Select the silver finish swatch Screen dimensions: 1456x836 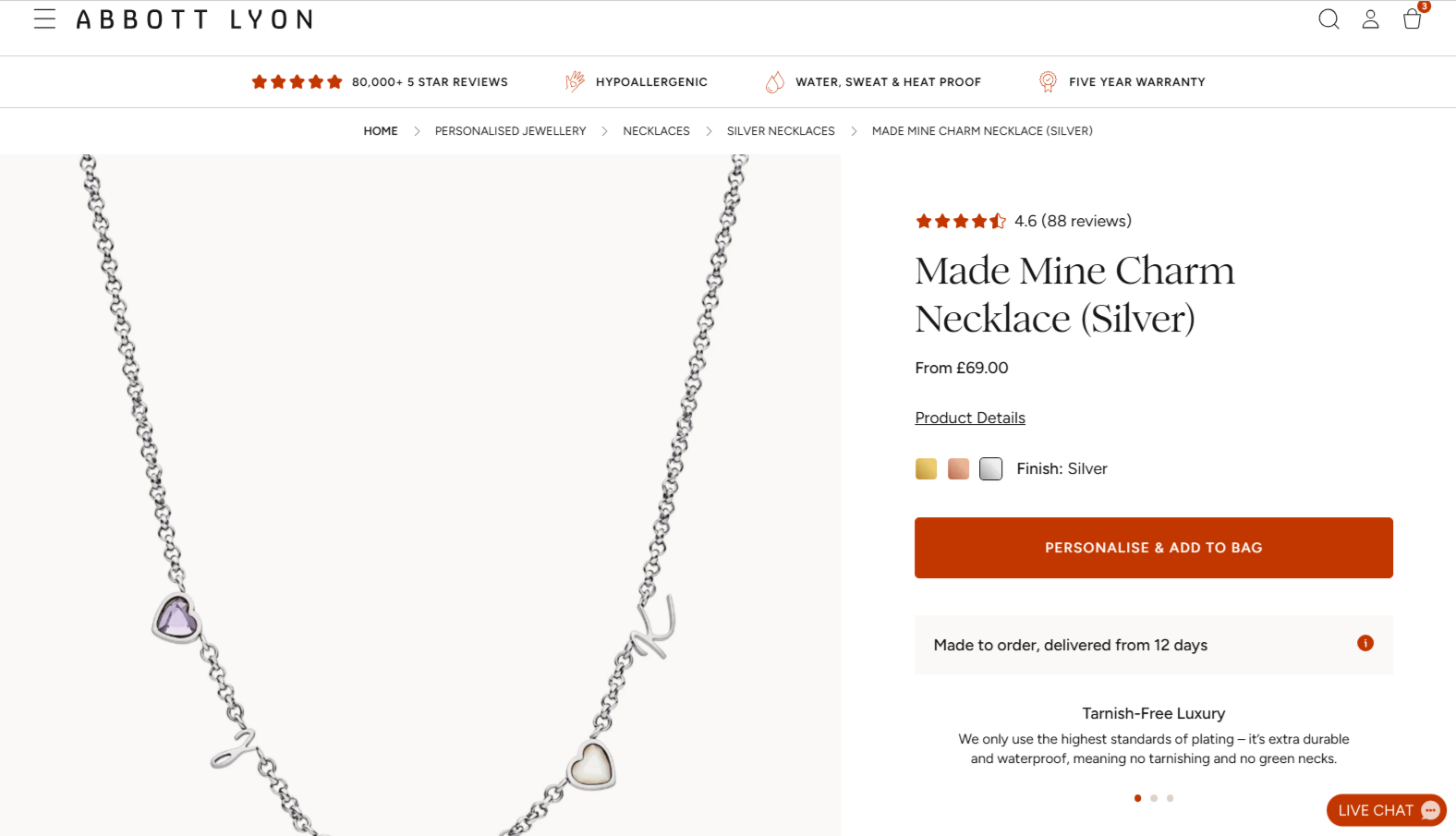[990, 469]
